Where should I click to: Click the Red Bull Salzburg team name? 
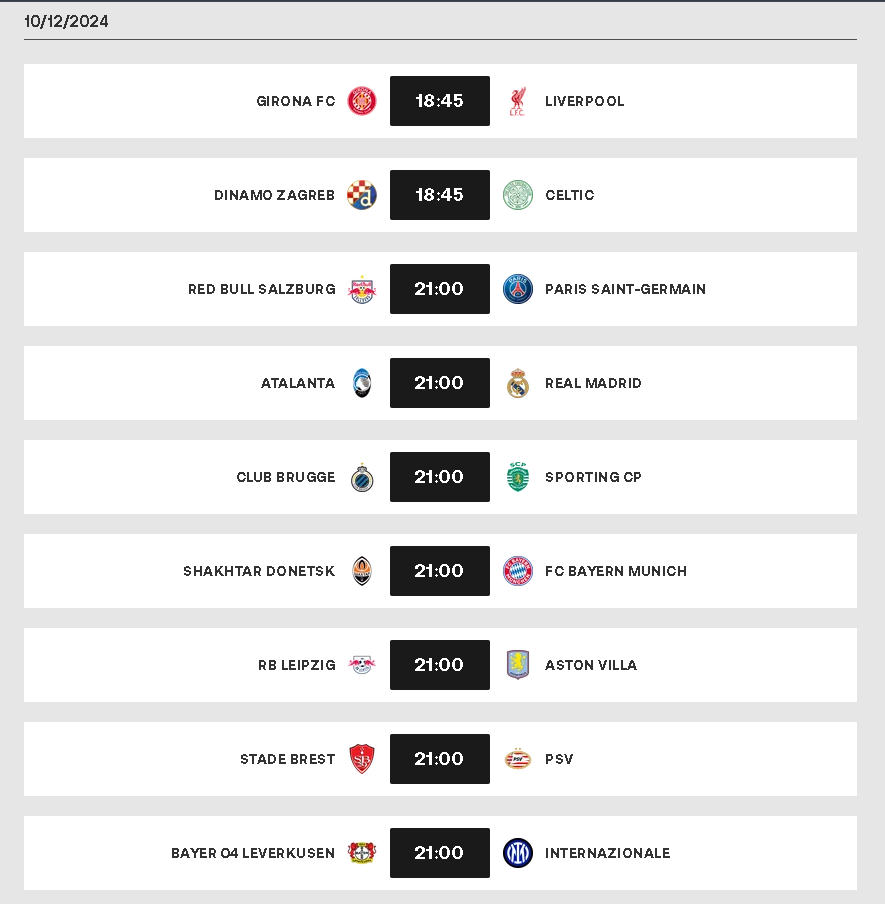262,289
